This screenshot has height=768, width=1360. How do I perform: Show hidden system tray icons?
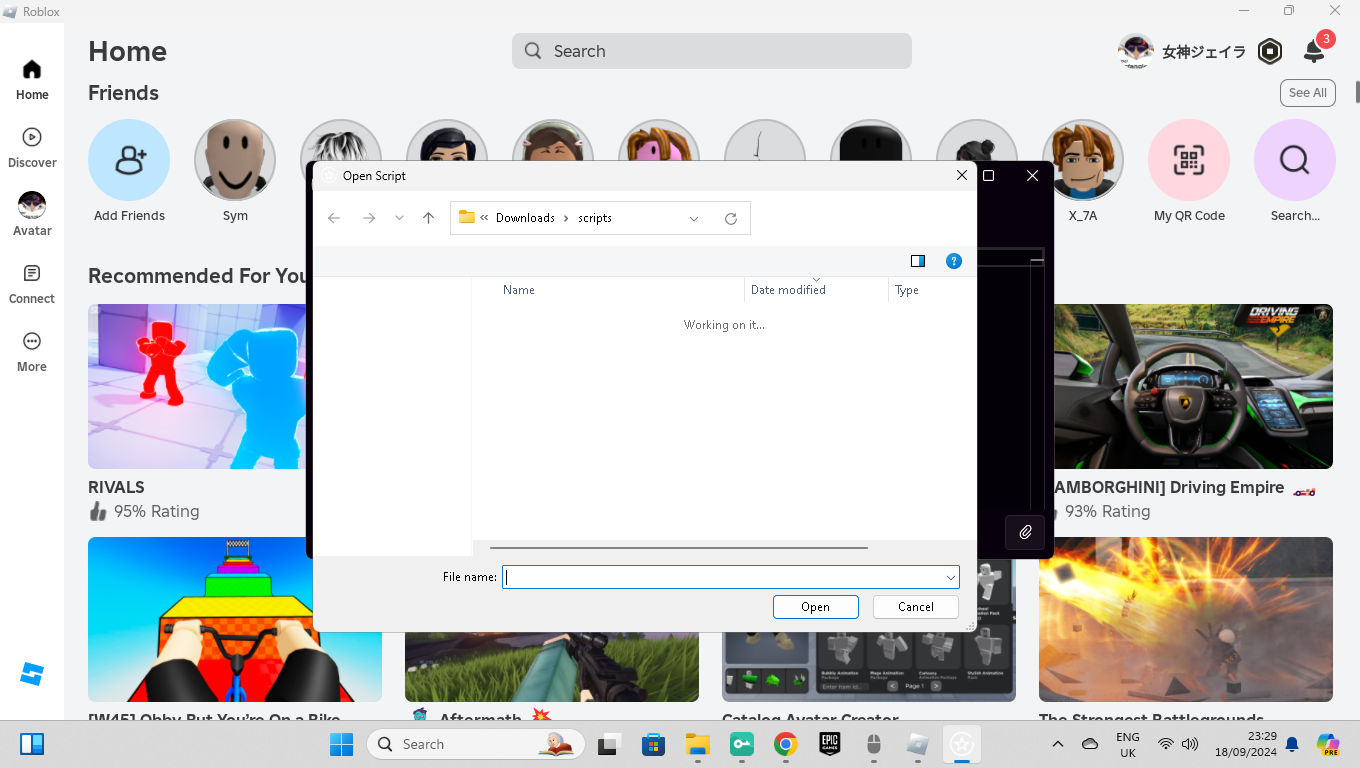pos(1057,744)
